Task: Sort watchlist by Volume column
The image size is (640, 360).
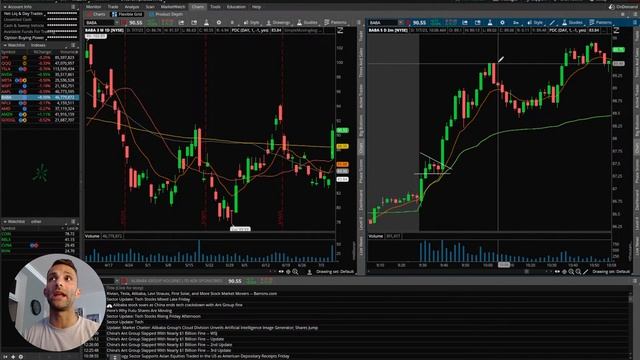Action: pyautogui.click(x=68, y=52)
